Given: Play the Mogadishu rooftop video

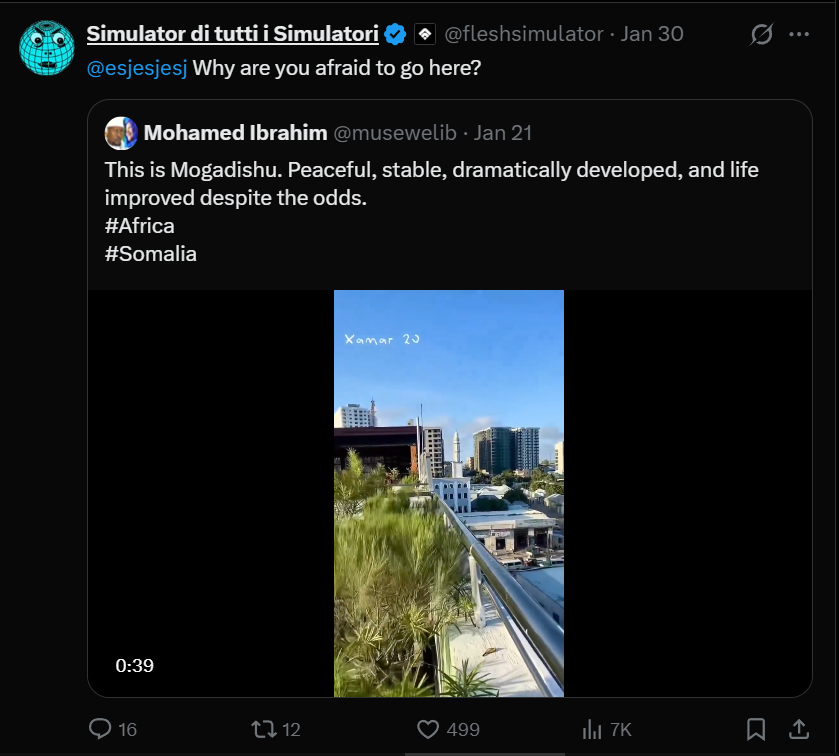Looking at the screenshot, I should (x=449, y=493).
